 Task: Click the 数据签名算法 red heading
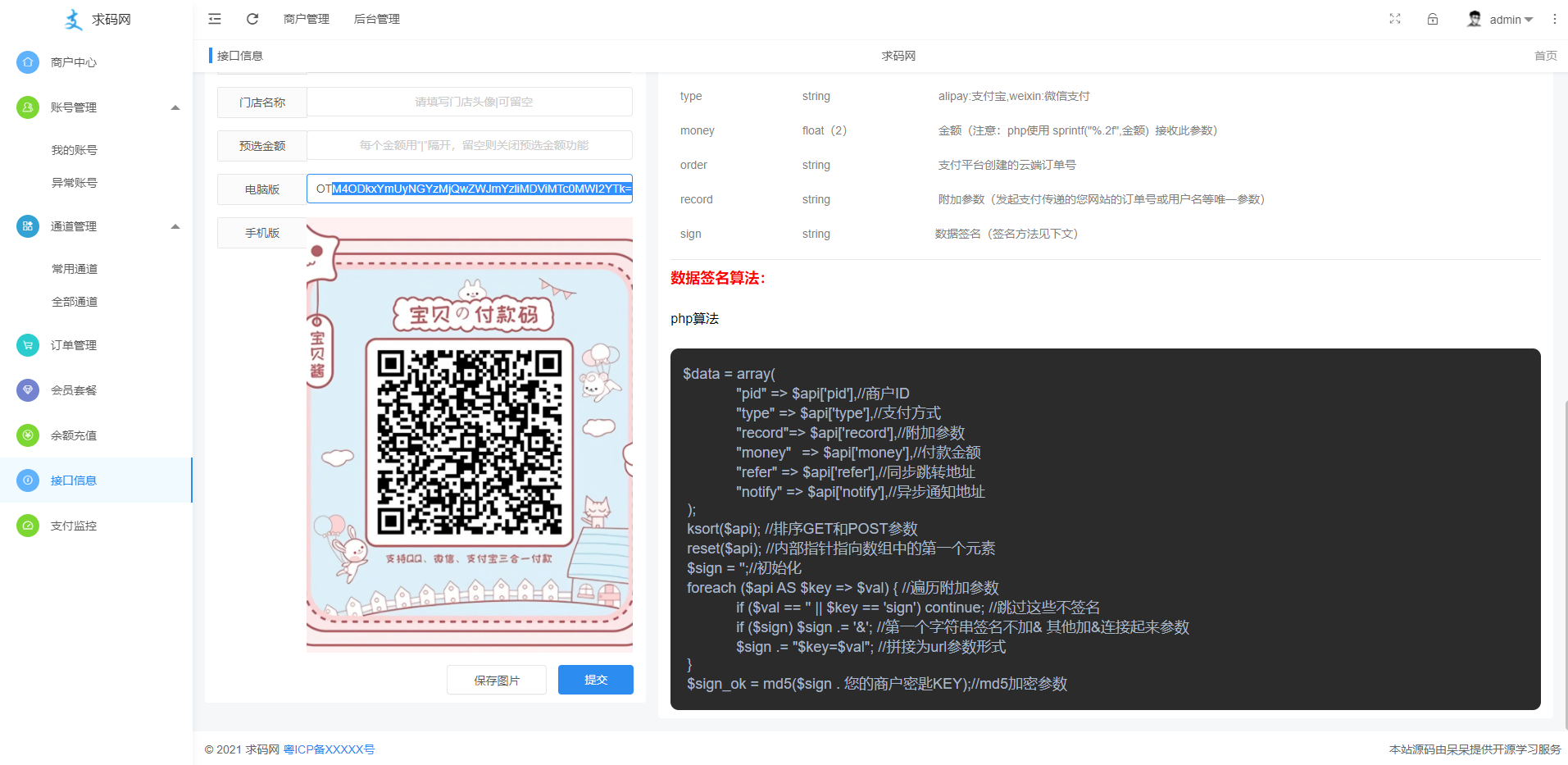(718, 278)
